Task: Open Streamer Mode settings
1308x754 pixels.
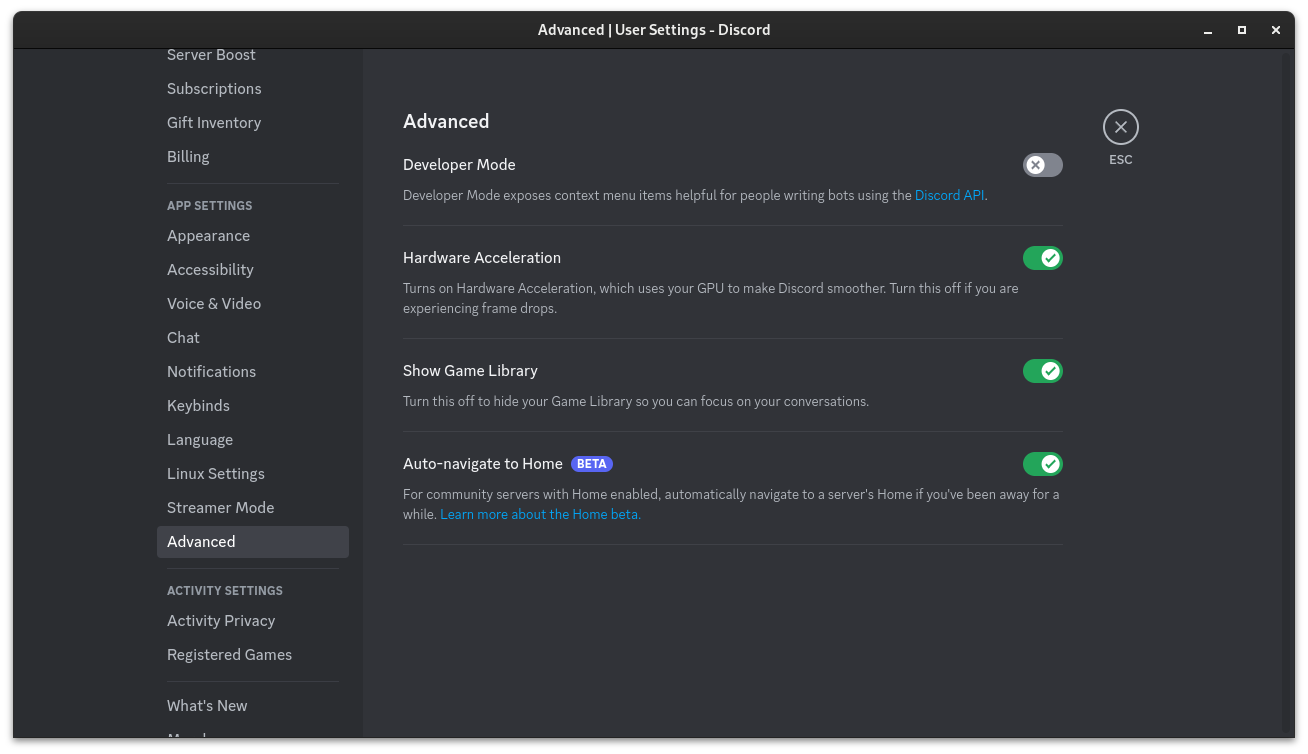Action: [x=220, y=507]
